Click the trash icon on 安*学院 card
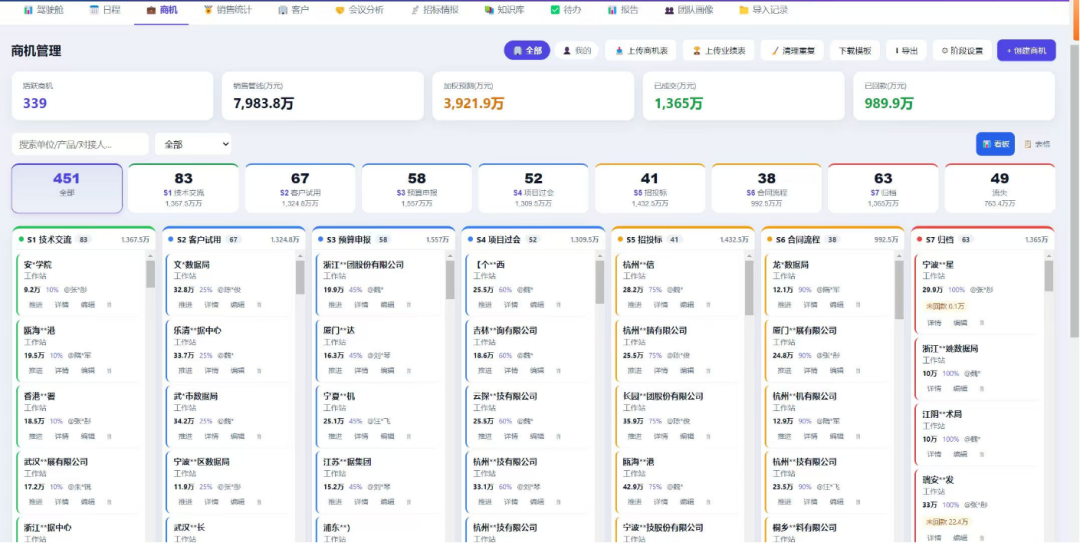Screen dimensions: 1080x543 pos(111,305)
